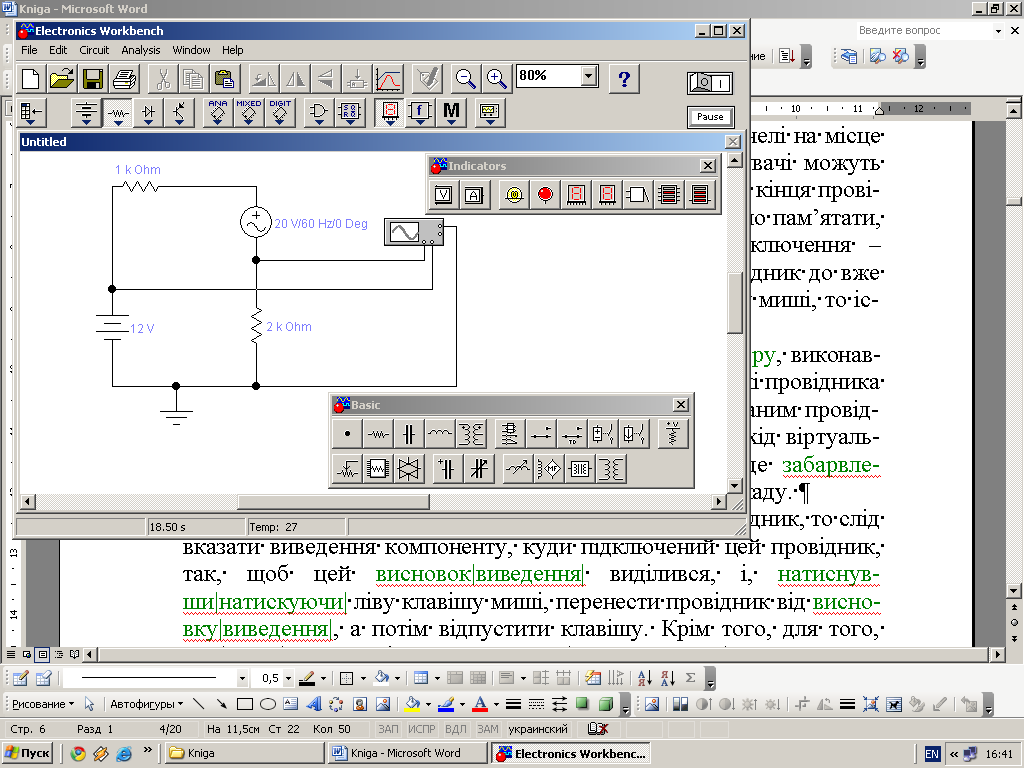Viewport: 1024px width, 768px height.
Task: Click the Help question mark icon
Action: coord(624,79)
